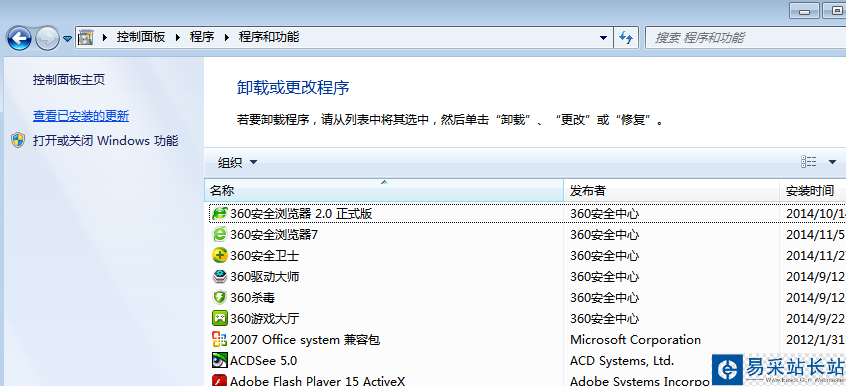Select the ACDSee 5.0 icon
Screen dimensions: 846x386
(220, 361)
